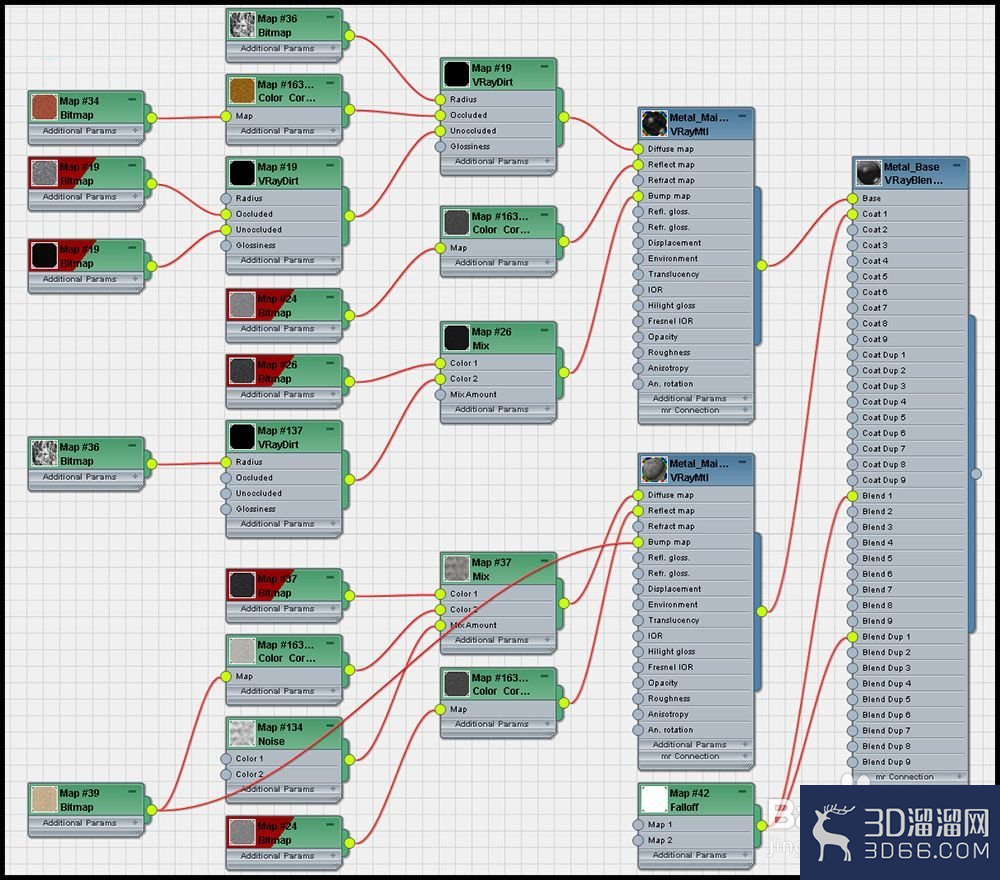Screen dimensions: 1000x880
Task: Click the output socket of Map #134 Noise
Action: tap(349, 760)
